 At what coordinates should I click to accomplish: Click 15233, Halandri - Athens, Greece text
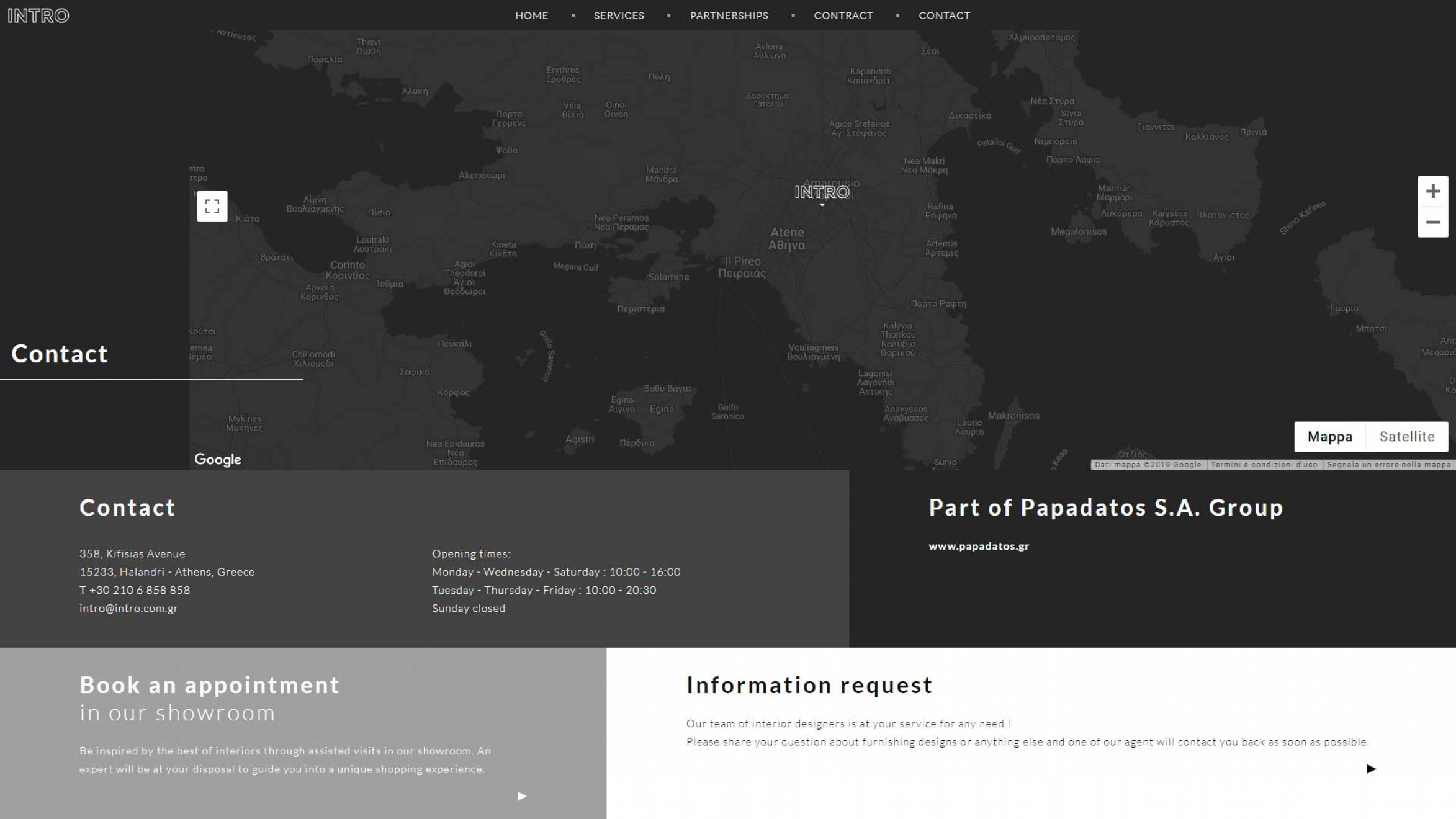coord(167,572)
